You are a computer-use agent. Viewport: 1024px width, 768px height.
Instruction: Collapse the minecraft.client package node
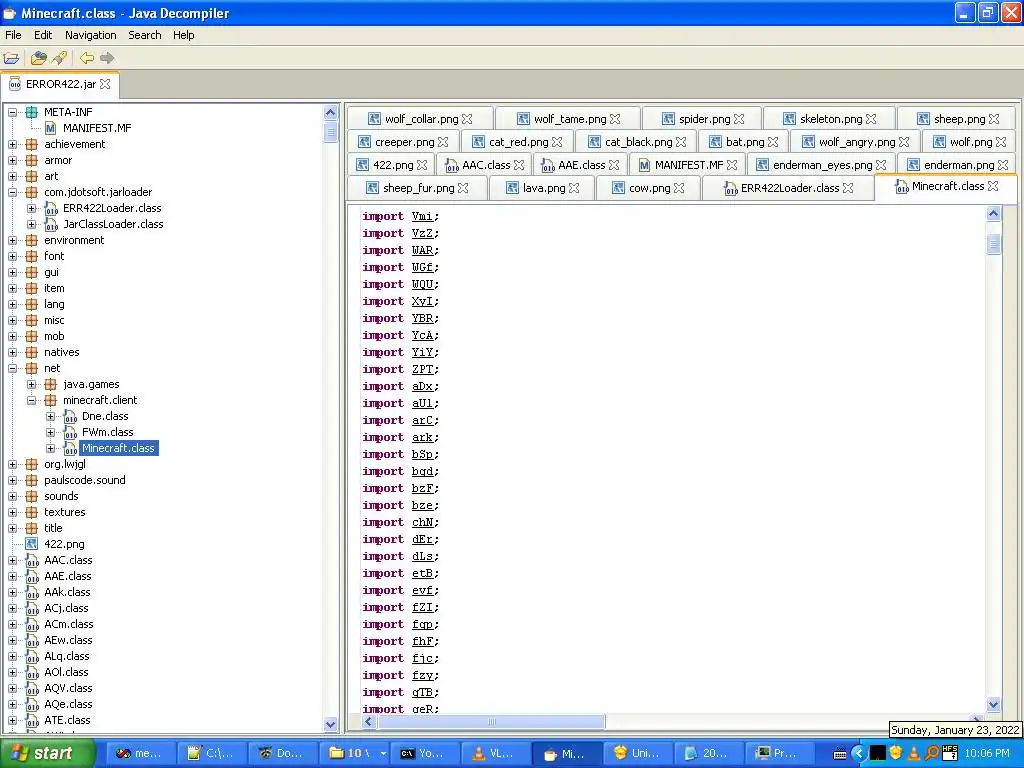31,400
